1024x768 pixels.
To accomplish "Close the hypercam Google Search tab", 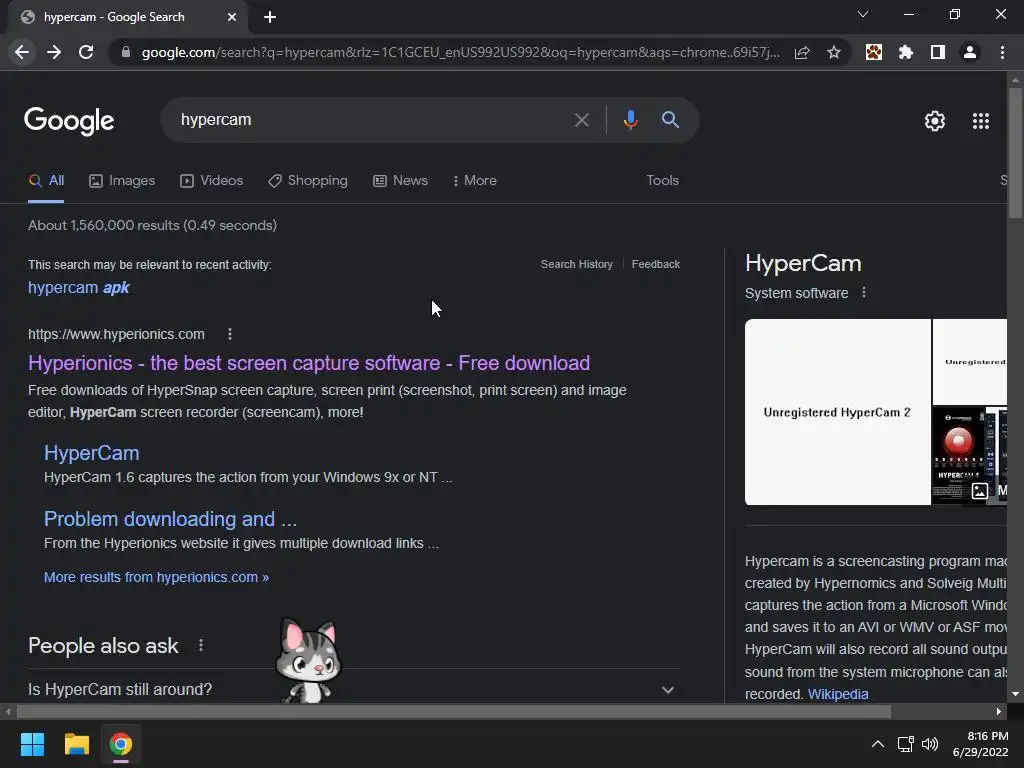I will (x=232, y=17).
